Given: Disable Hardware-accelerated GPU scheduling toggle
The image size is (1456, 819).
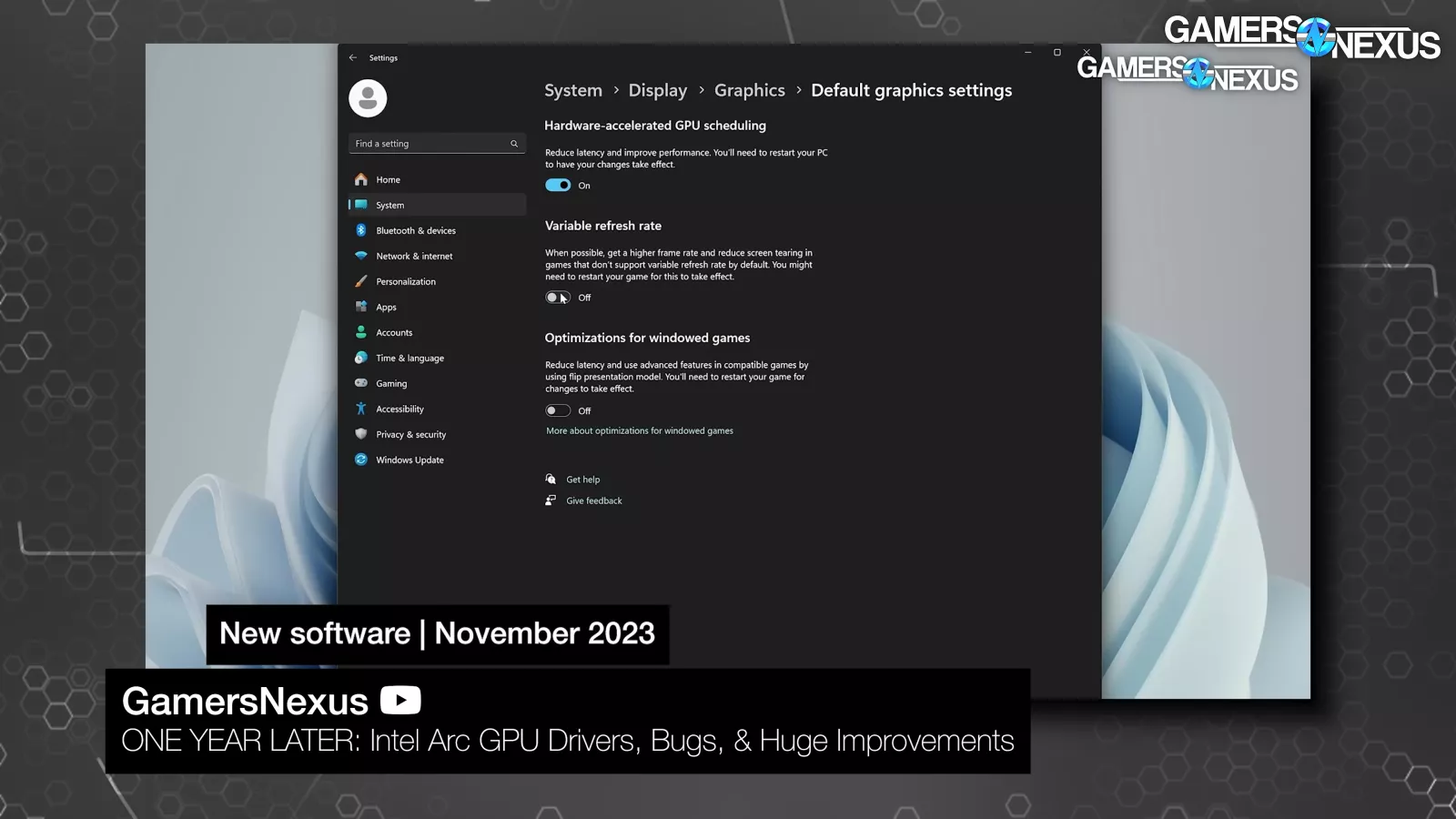Looking at the screenshot, I should point(558,186).
